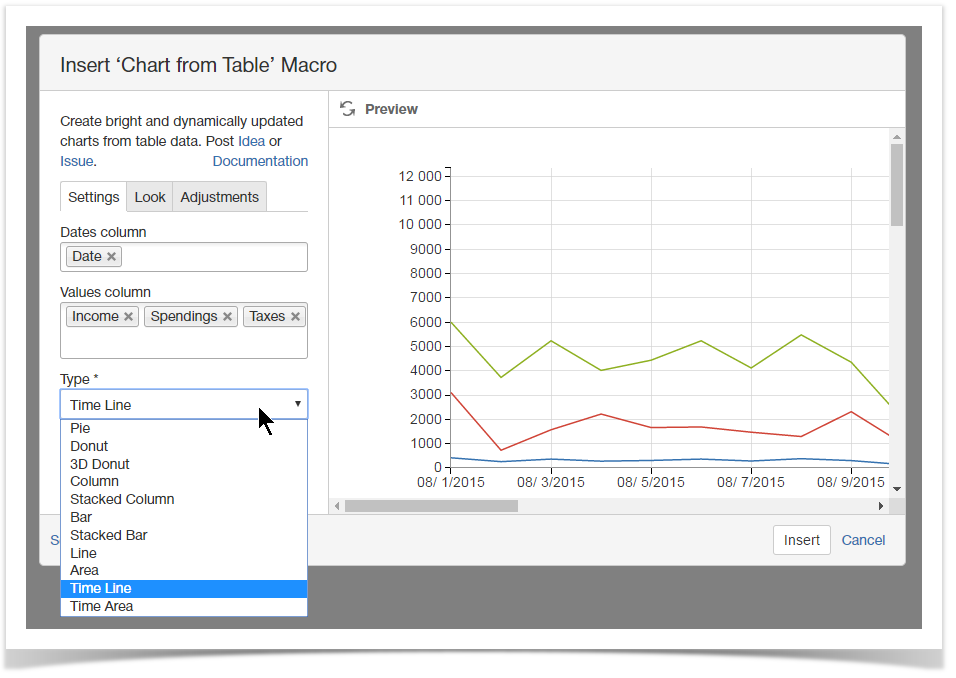Remove the Date tag from Dates column
This screenshot has width=956, height=678.
coord(112,257)
